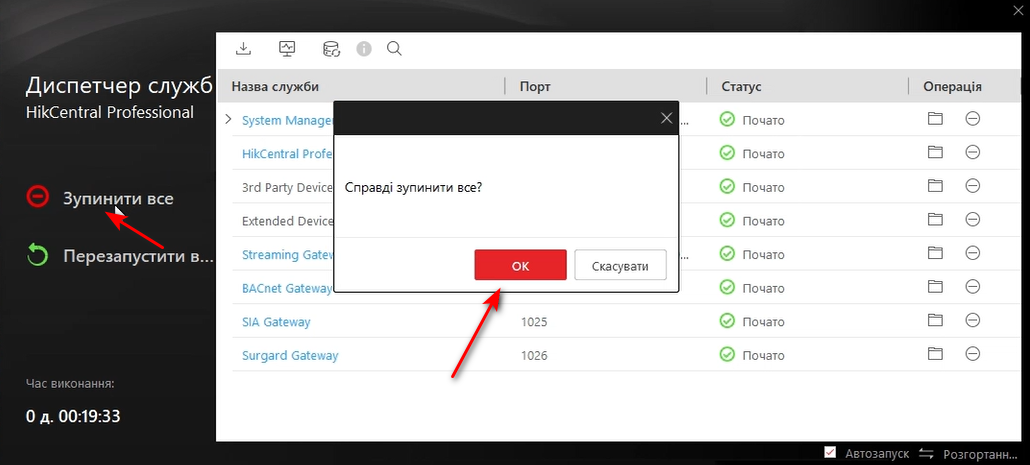Open folder for SIA Gateway service
The width and height of the screenshot is (1030, 465).
(935, 321)
